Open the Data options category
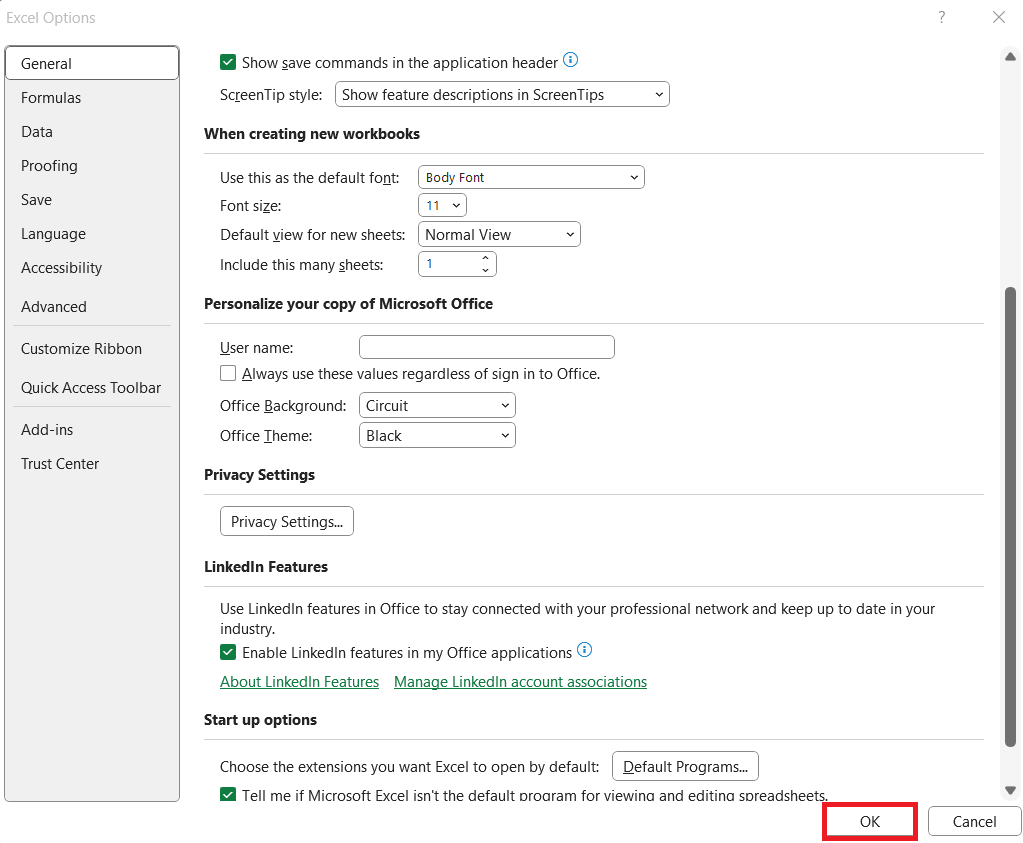1023x843 pixels. (92, 132)
